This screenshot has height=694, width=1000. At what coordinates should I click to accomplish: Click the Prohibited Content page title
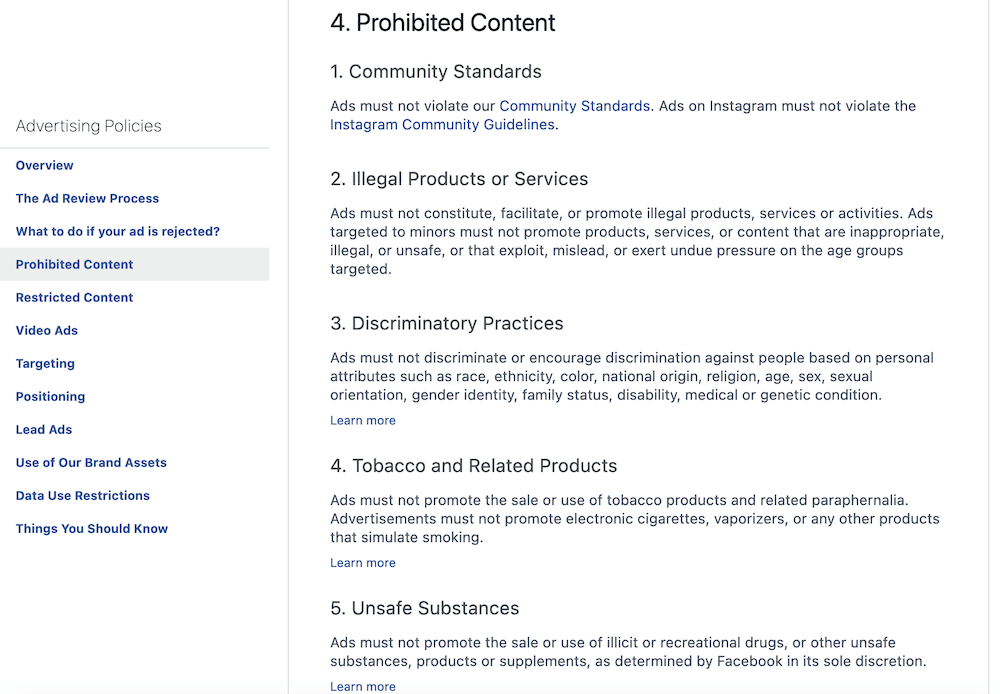(443, 22)
